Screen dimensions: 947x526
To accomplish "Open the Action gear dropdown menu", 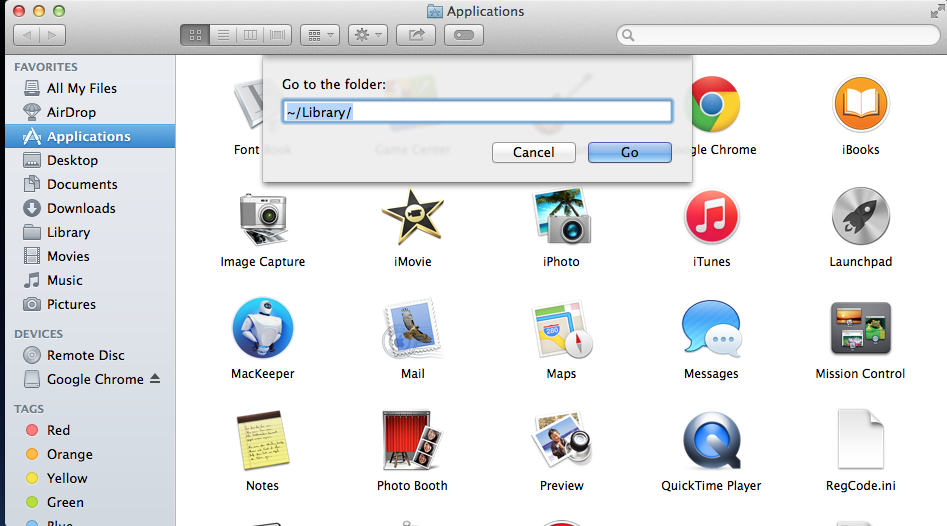I will (x=367, y=35).
